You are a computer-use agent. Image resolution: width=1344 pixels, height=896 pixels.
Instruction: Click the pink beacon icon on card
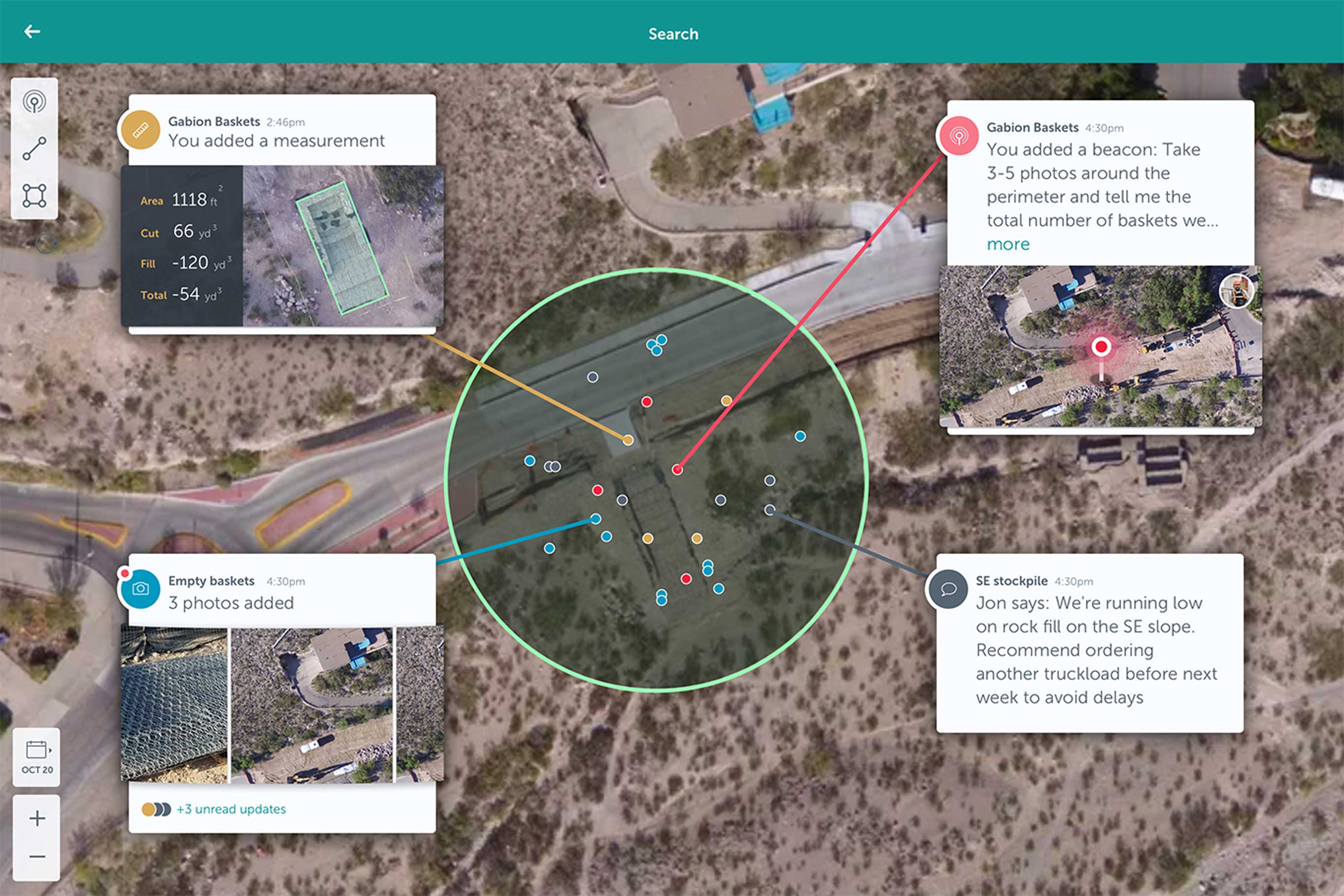[x=959, y=136]
